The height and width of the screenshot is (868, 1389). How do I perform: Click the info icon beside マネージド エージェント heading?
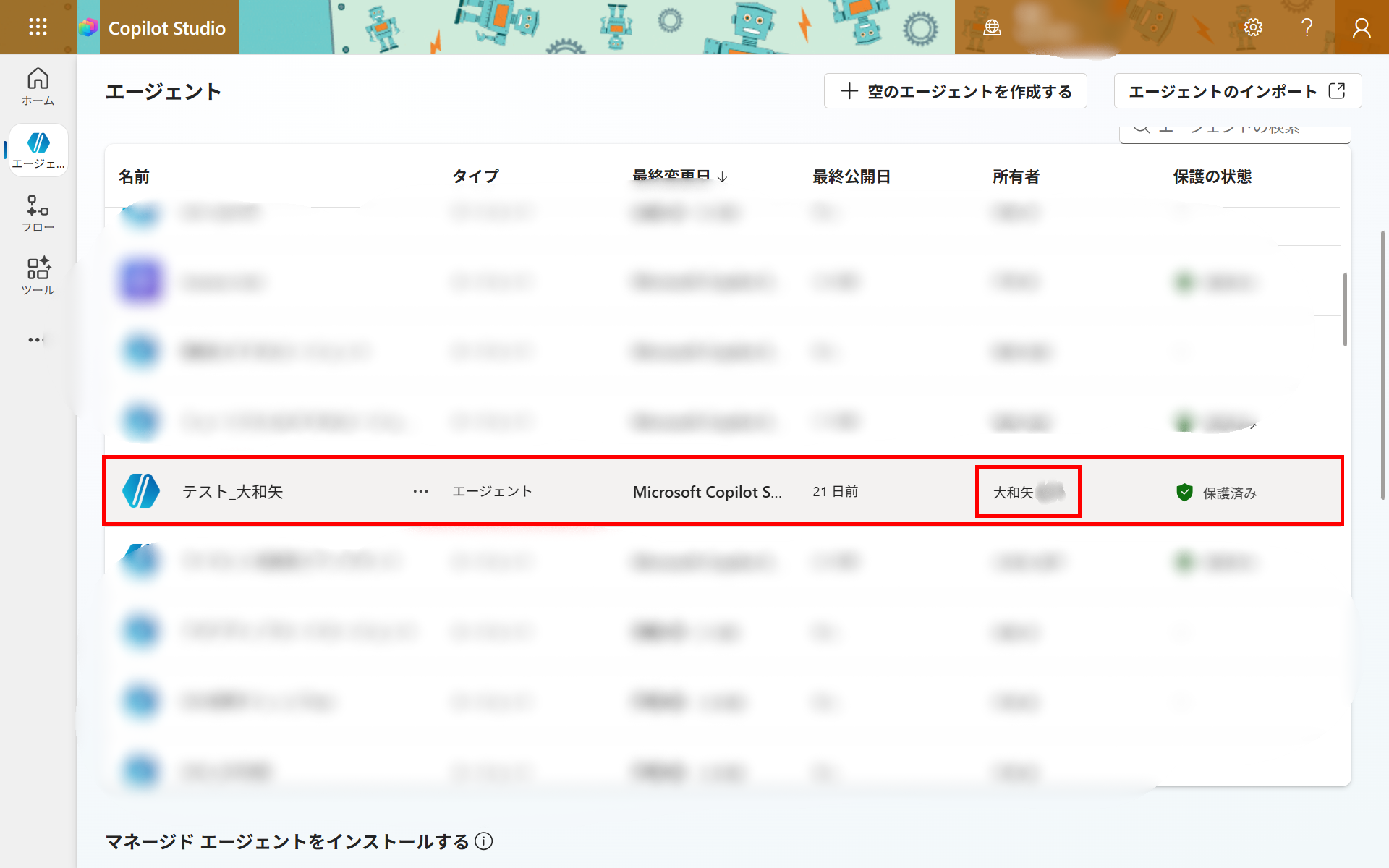(x=483, y=841)
